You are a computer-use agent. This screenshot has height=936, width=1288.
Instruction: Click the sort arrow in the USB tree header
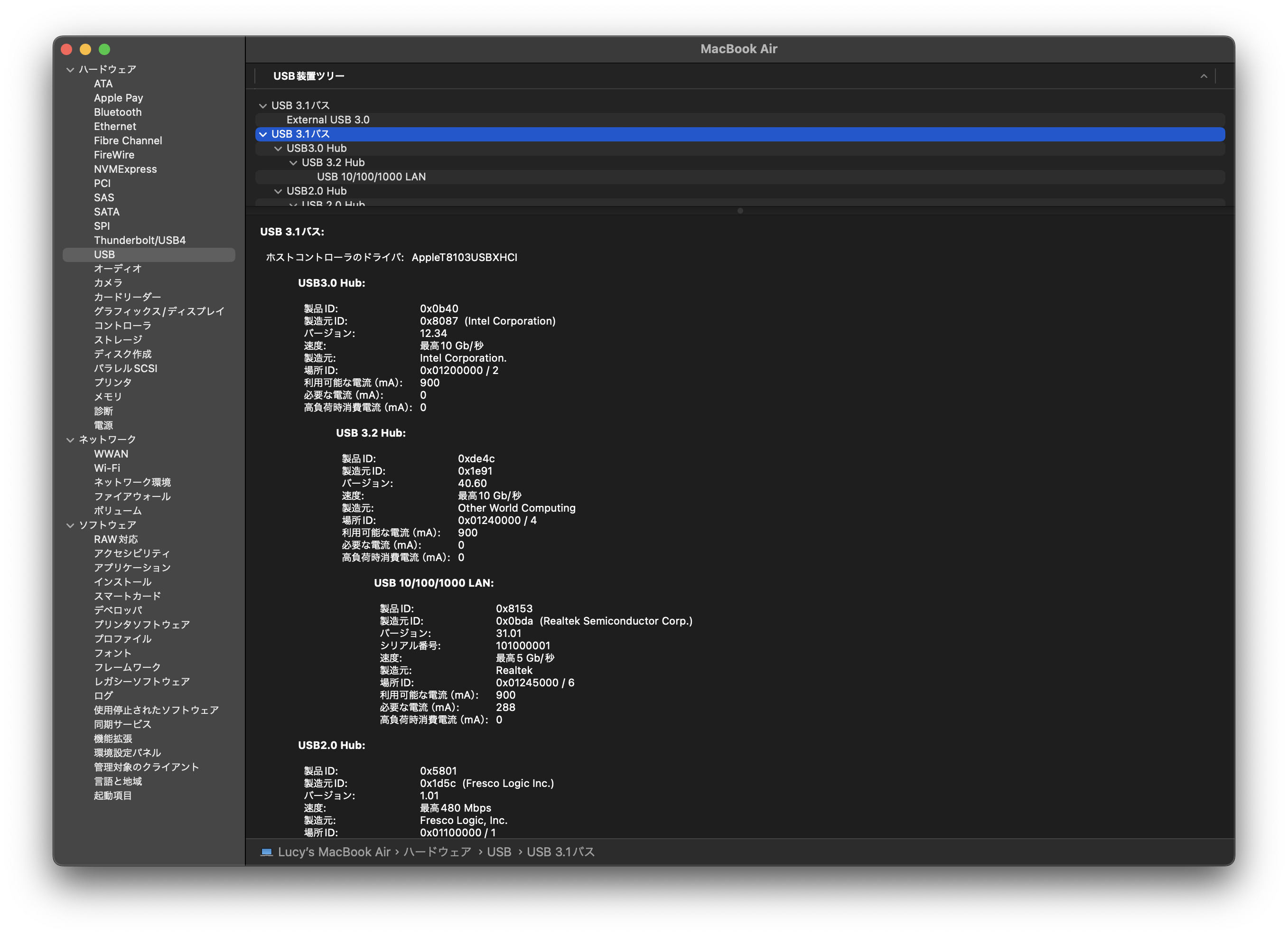coord(1204,76)
